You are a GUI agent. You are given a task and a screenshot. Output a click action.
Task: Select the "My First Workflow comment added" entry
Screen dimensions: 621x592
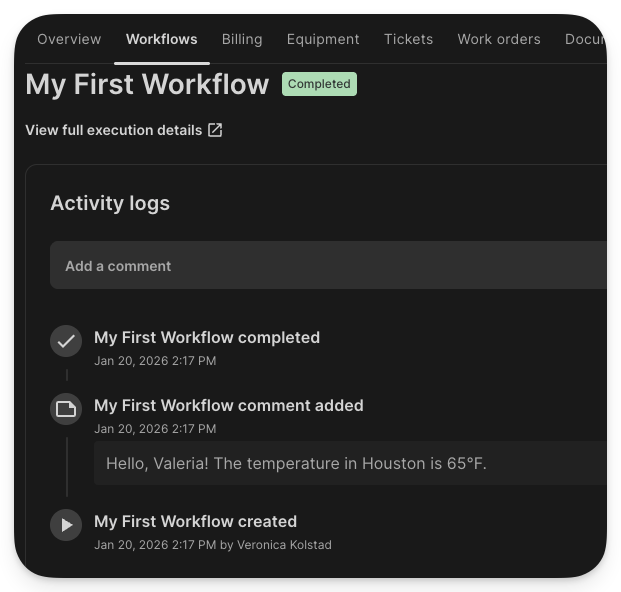tap(228, 406)
